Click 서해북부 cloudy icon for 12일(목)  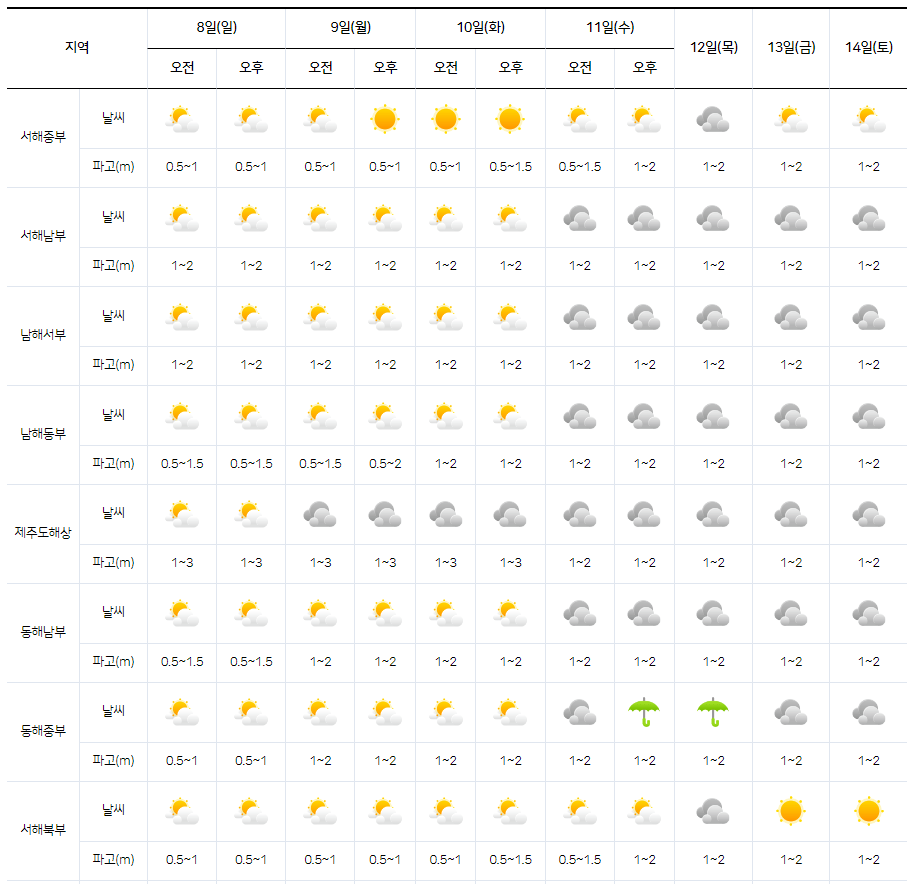point(713,811)
